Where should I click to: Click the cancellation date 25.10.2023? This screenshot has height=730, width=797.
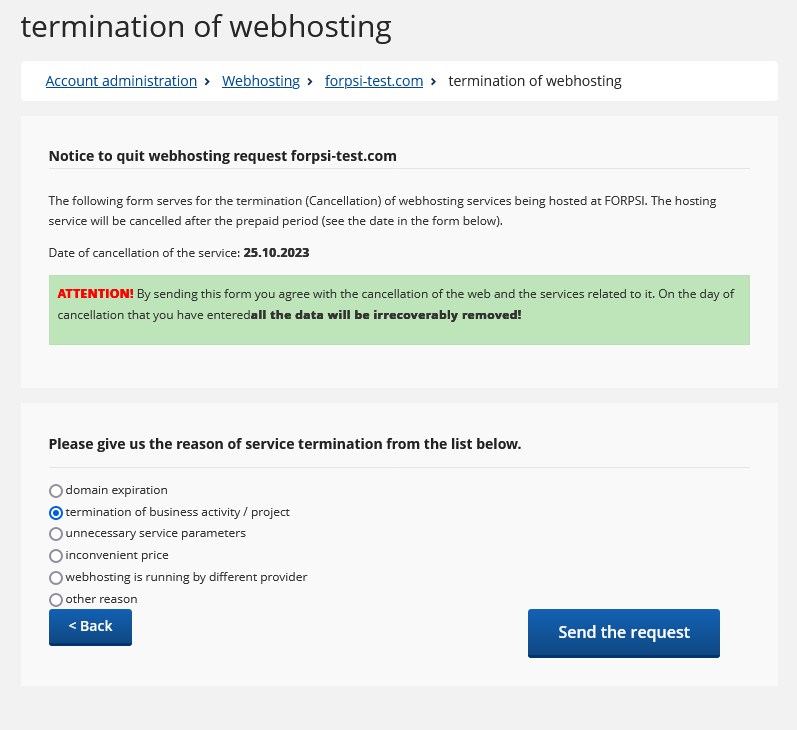point(276,253)
